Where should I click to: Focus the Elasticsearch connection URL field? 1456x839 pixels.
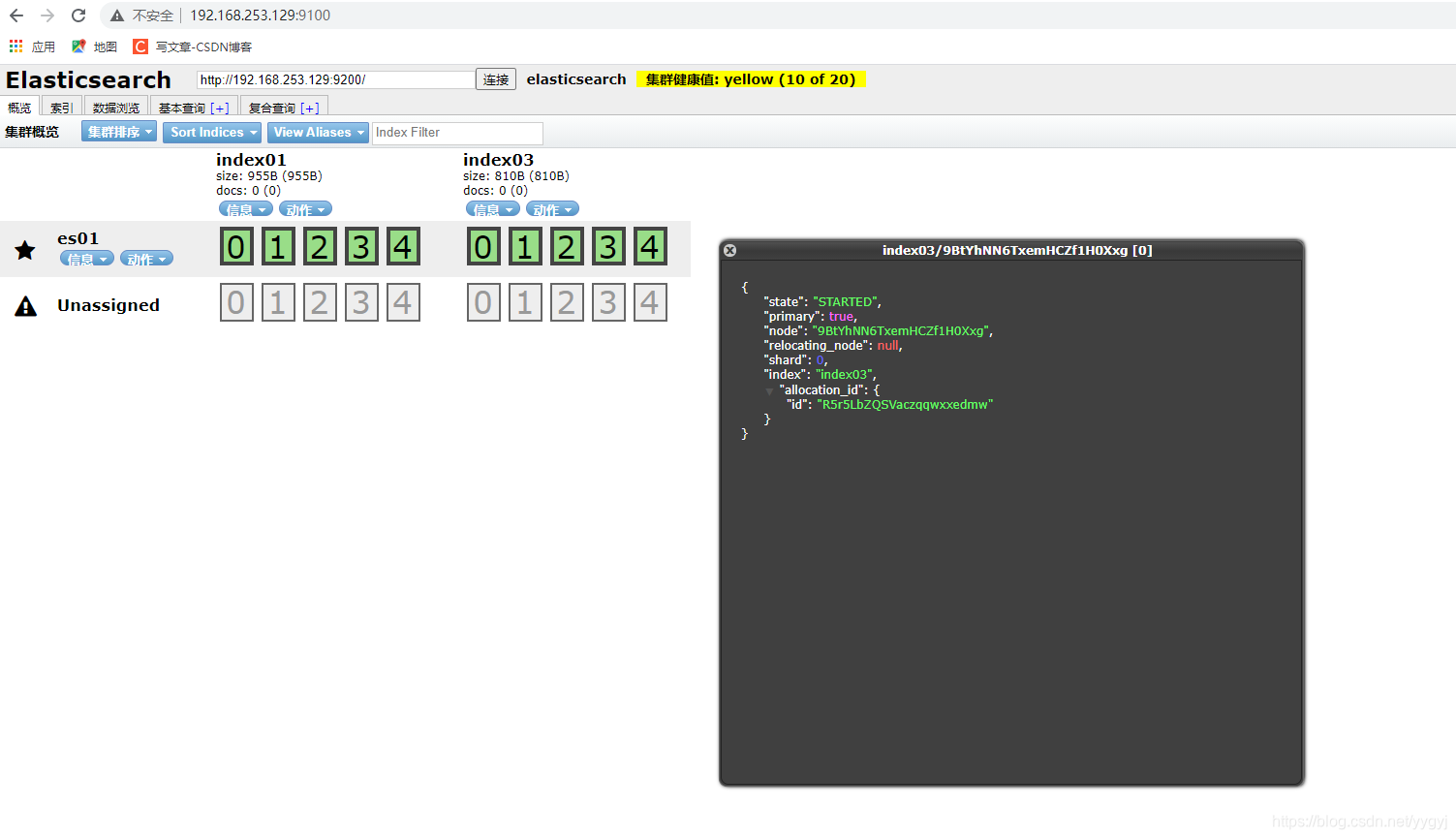(336, 79)
